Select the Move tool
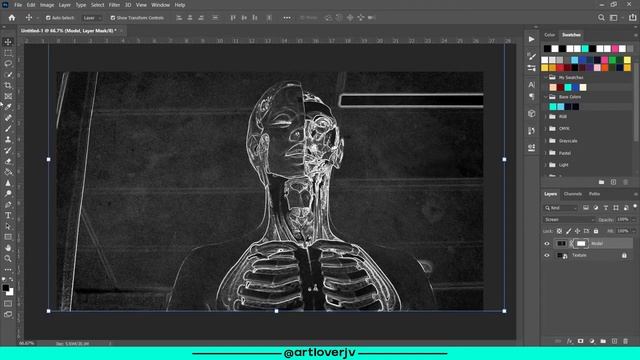Viewport: 640px width, 360px height. tap(8, 42)
